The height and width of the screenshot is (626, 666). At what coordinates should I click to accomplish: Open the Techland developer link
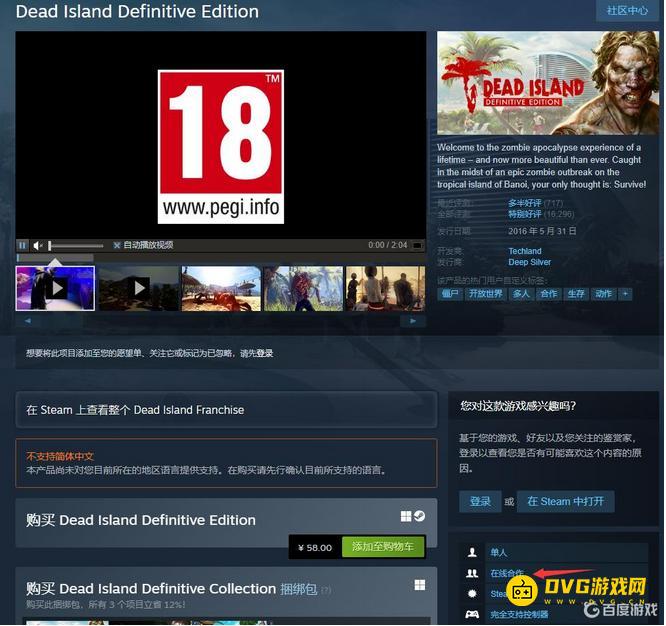(525, 251)
